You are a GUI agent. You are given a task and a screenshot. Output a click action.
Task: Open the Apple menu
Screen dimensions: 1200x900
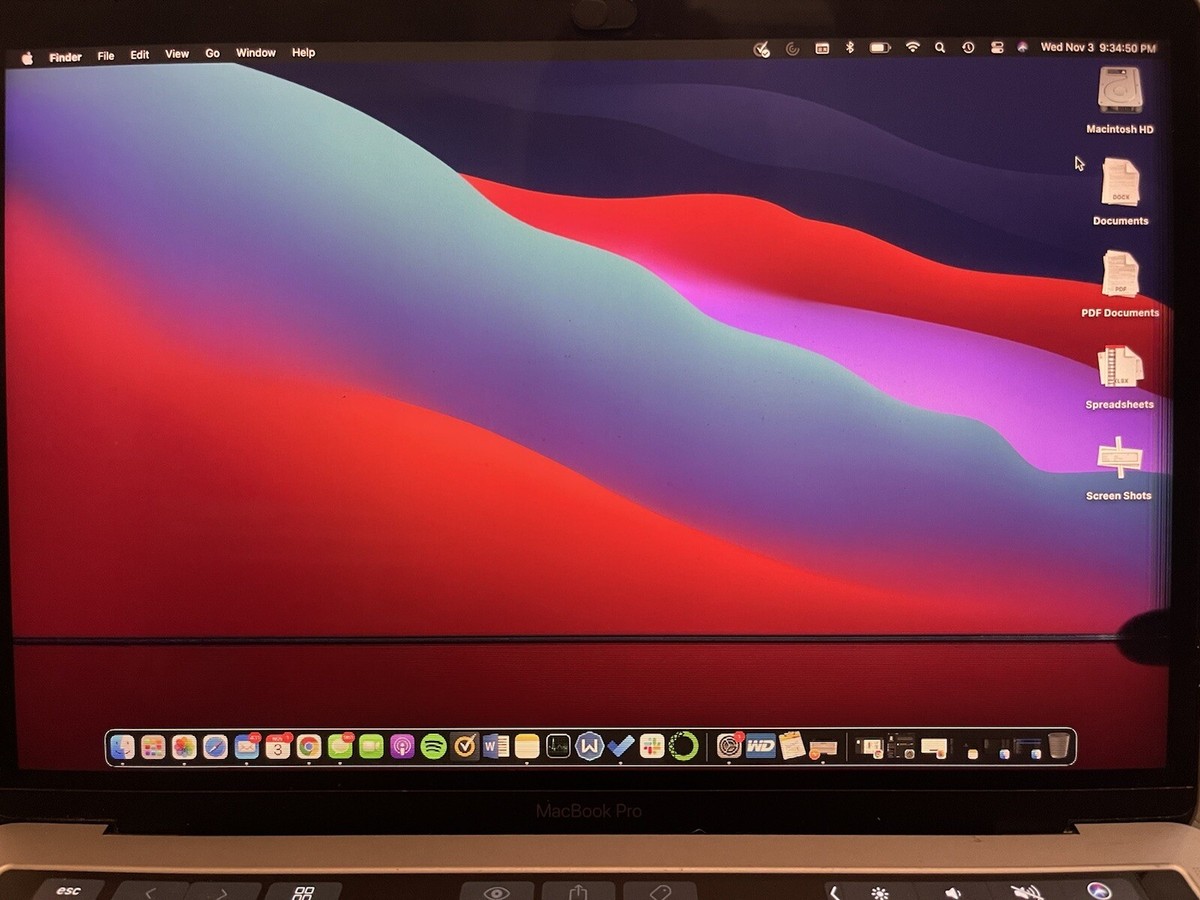pos(27,56)
